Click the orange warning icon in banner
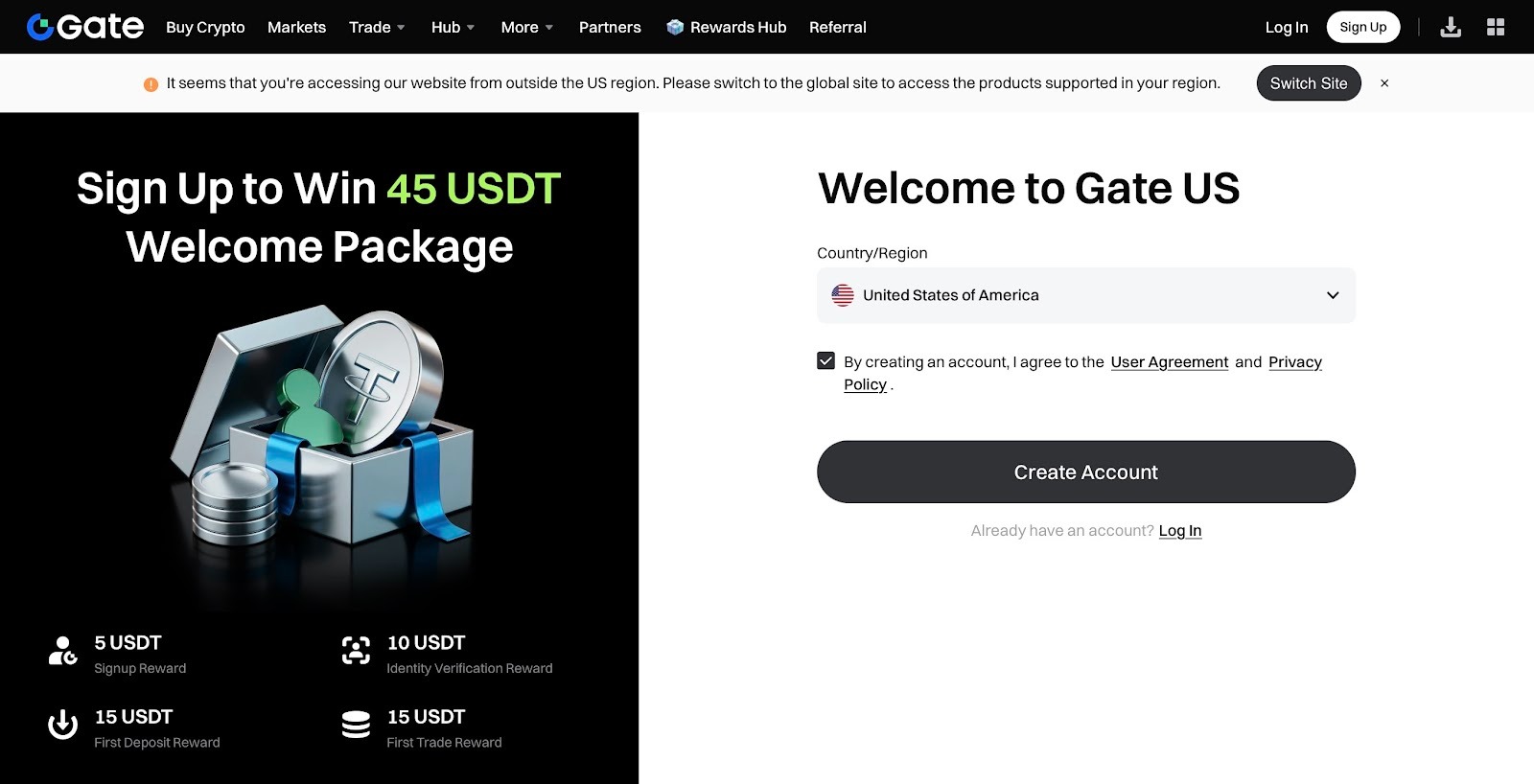 click(151, 84)
